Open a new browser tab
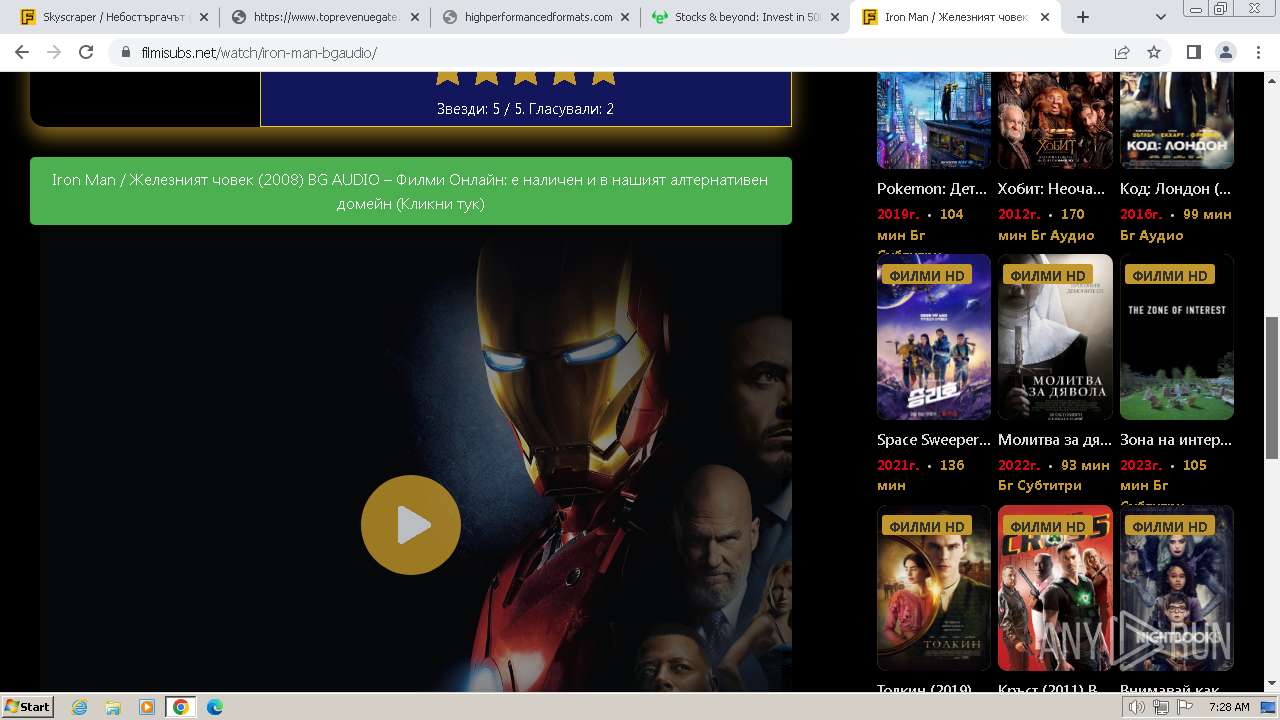This screenshot has width=1280, height=720. pyautogui.click(x=1082, y=17)
